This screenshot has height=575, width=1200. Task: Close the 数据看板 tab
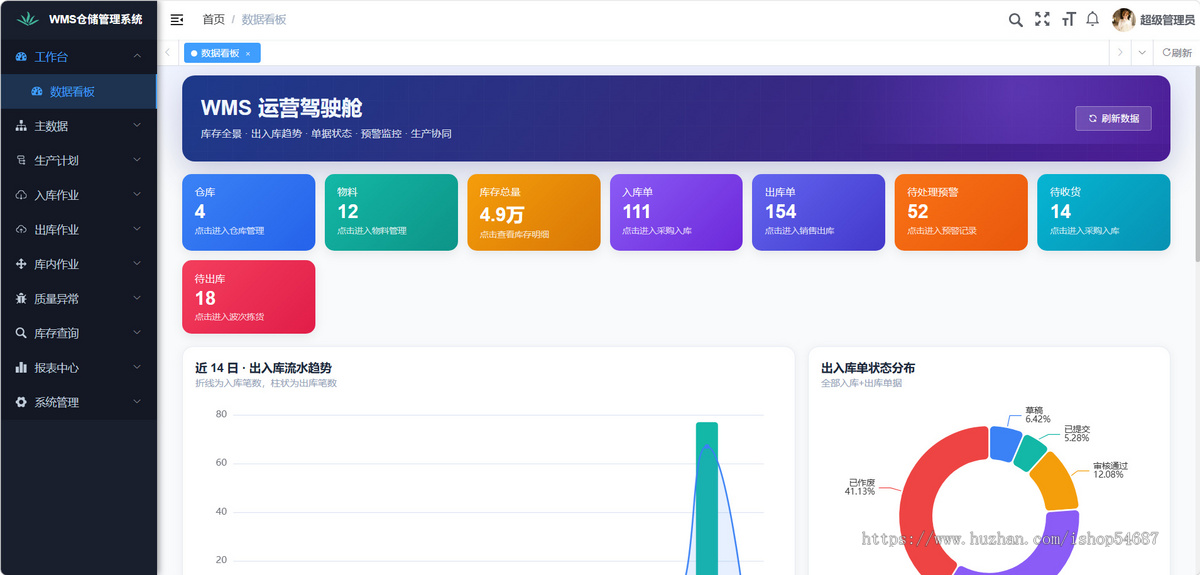(248, 53)
